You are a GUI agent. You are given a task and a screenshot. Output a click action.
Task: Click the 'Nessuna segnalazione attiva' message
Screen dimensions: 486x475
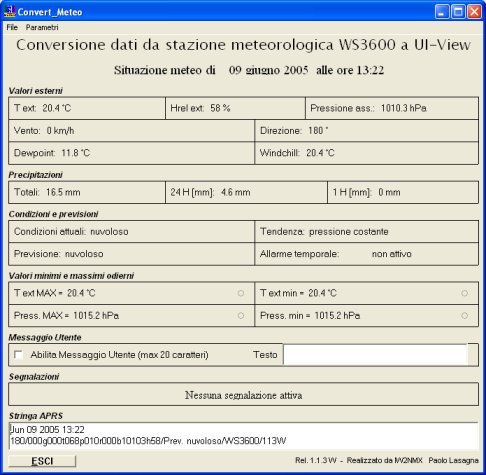pyautogui.click(x=244, y=395)
